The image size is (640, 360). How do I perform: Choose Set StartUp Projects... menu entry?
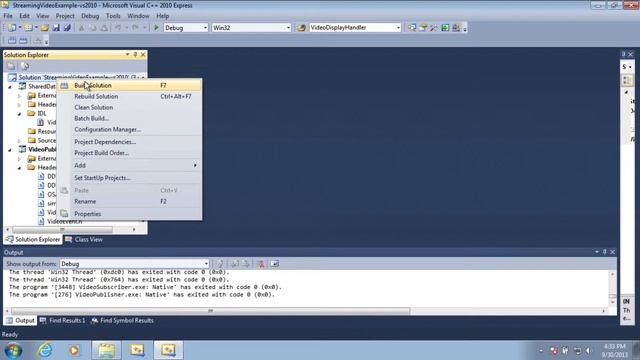click(129, 178)
